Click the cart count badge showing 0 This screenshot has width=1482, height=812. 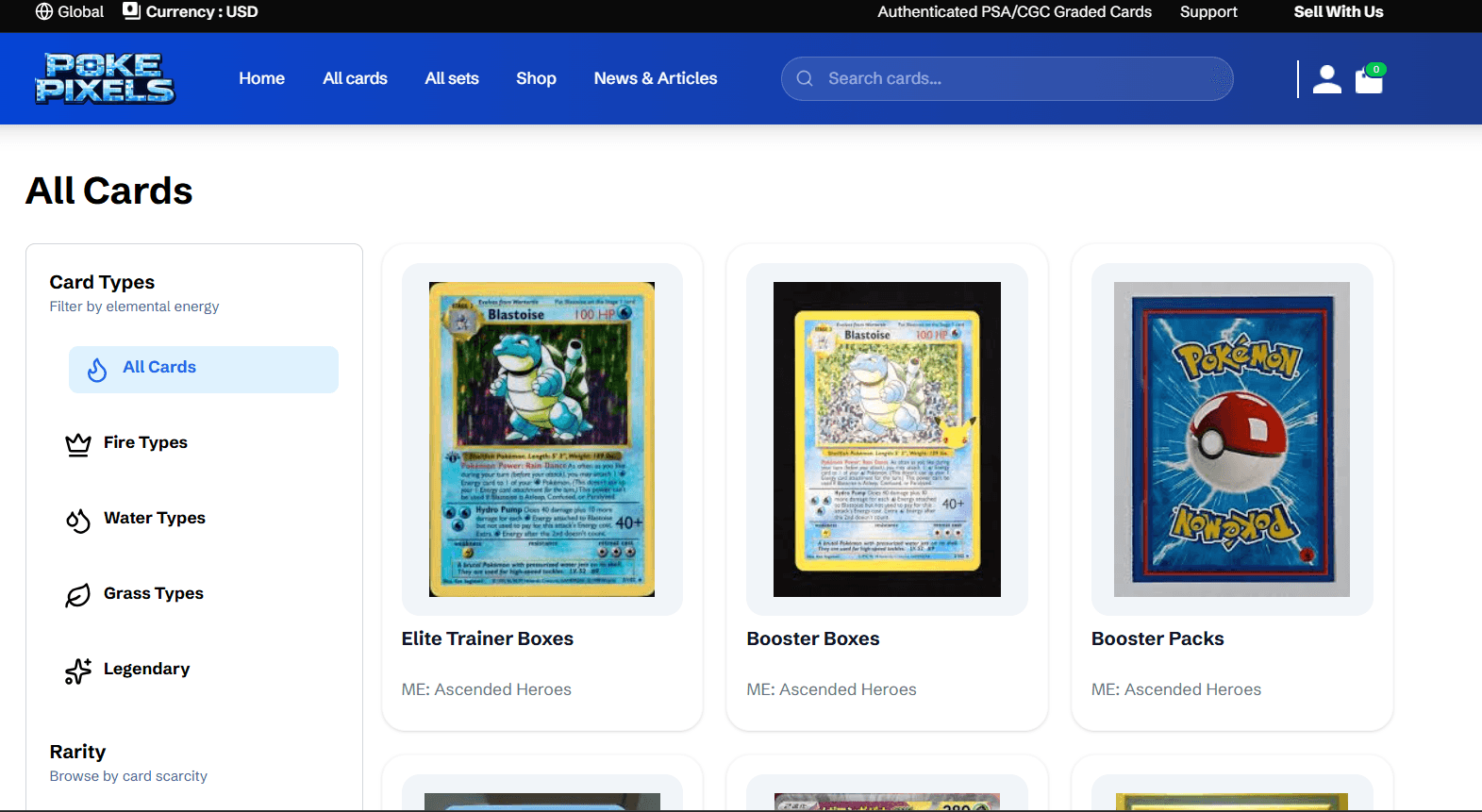coord(1376,69)
